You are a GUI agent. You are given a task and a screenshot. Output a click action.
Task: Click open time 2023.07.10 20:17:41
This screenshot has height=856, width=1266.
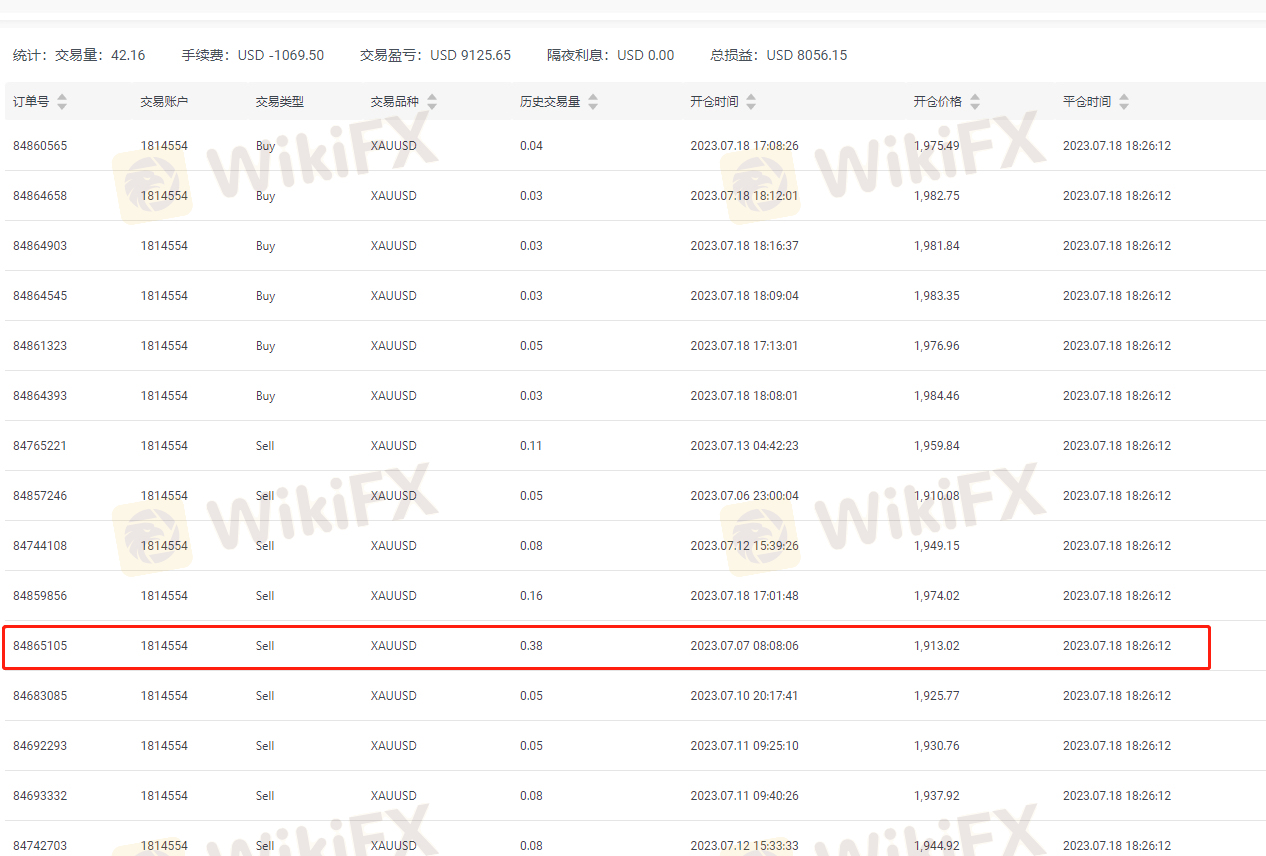coord(744,696)
